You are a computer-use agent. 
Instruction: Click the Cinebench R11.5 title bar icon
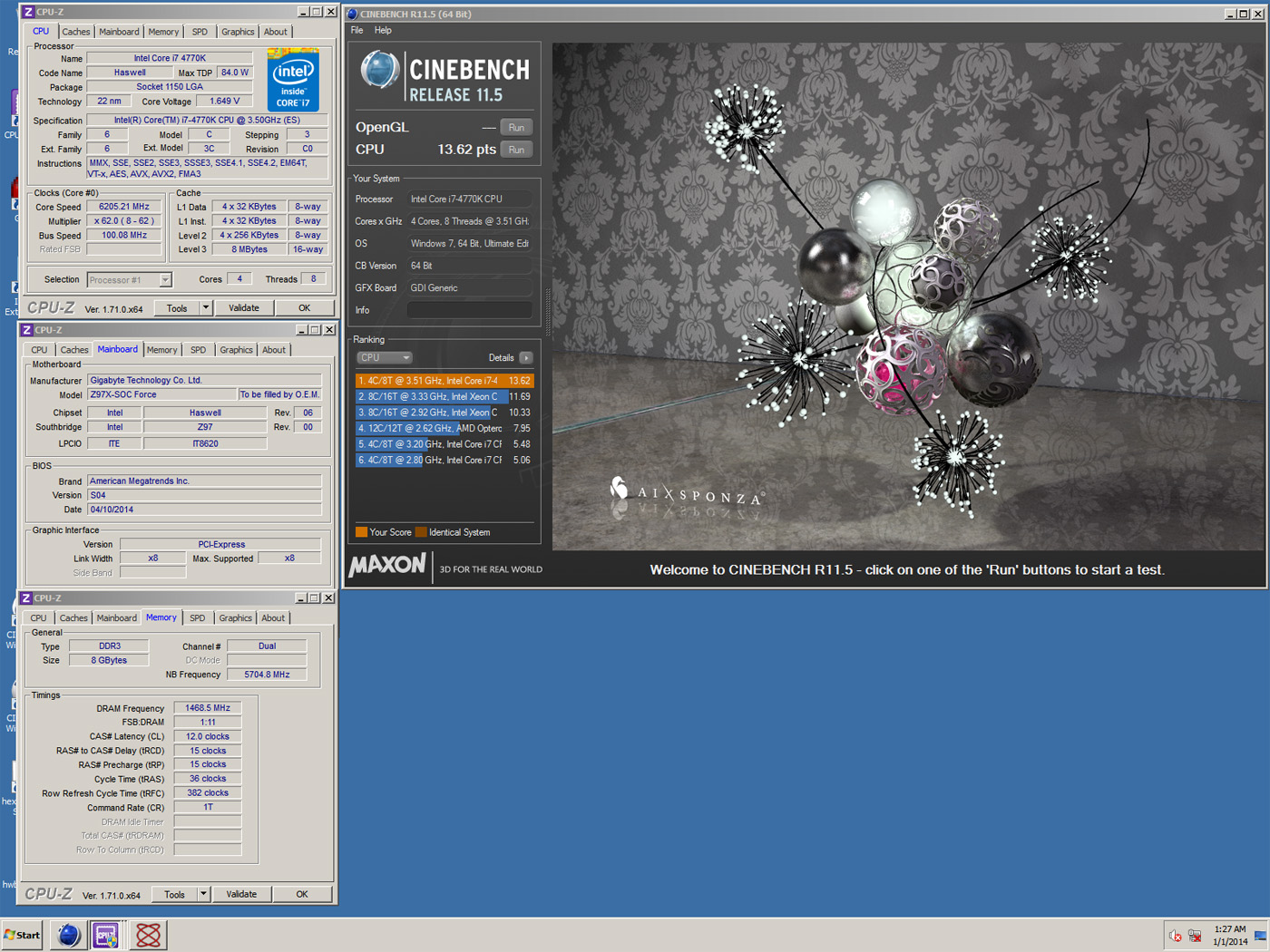tap(353, 14)
